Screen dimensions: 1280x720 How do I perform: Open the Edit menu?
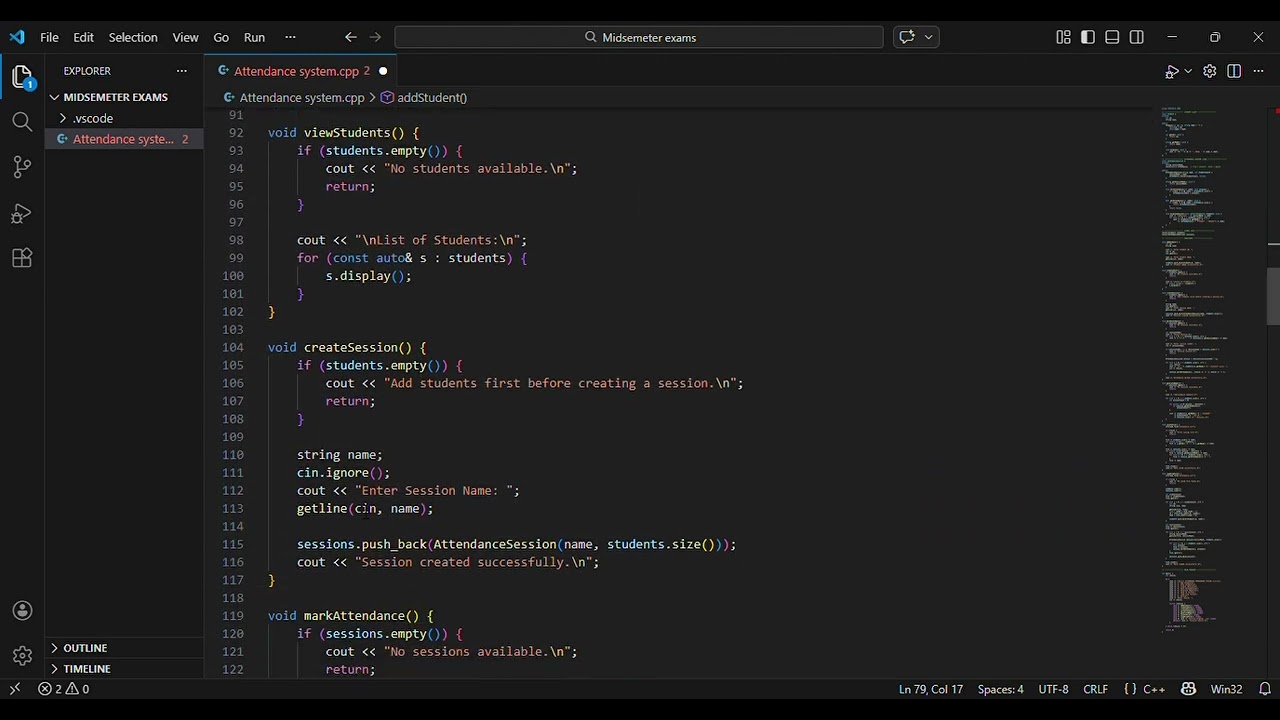click(83, 37)
